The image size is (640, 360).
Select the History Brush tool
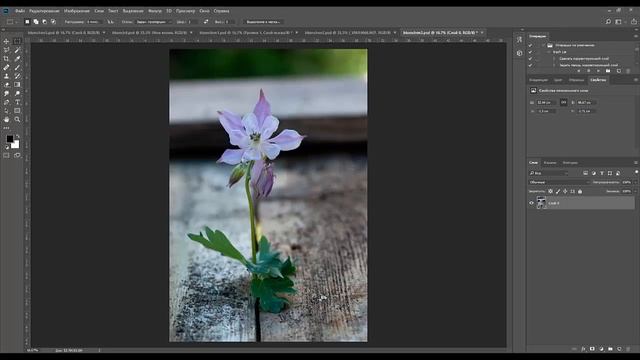point(17,76)
